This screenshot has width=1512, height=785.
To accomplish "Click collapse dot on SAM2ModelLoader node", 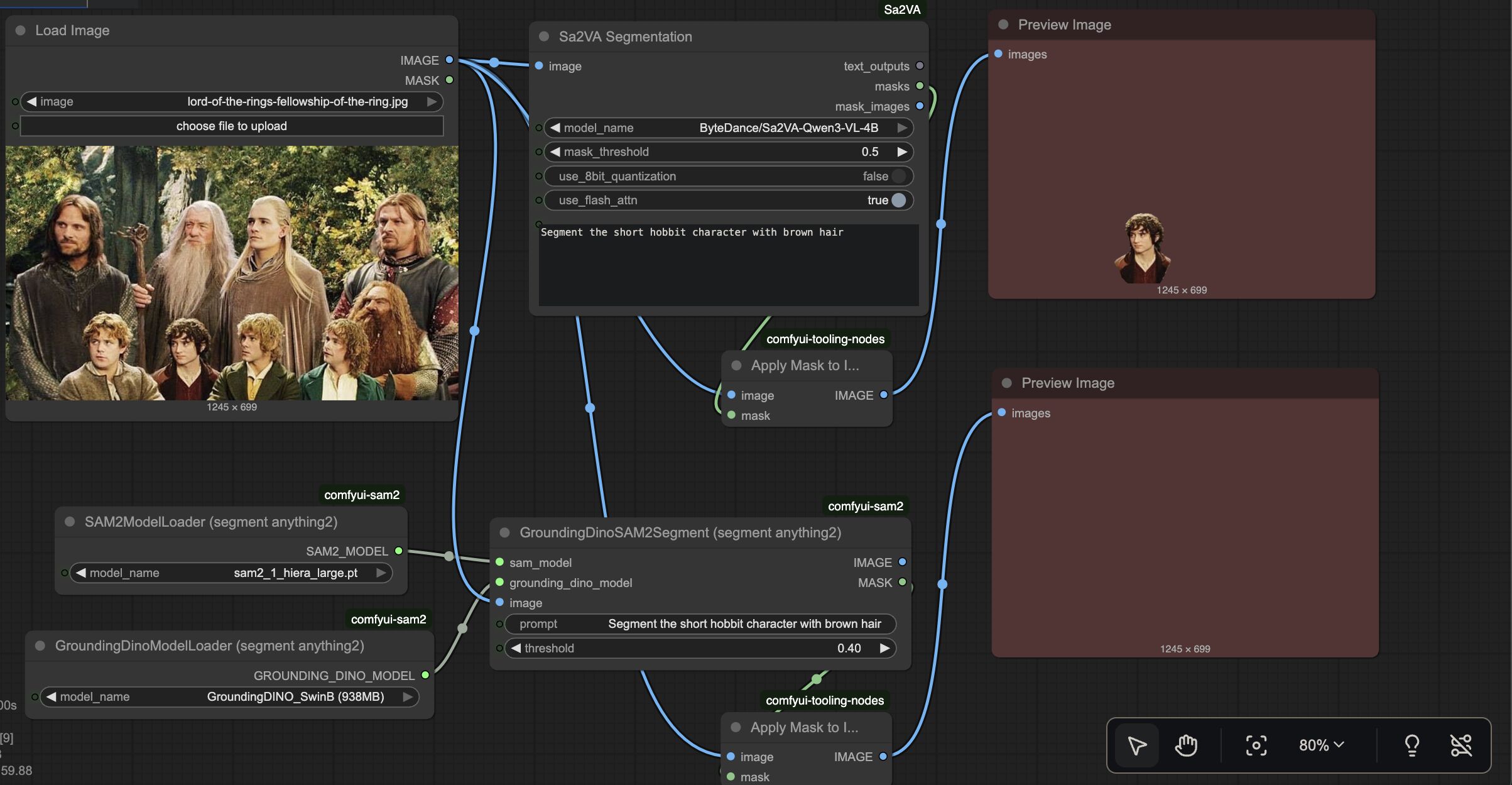I will (70, 522).
